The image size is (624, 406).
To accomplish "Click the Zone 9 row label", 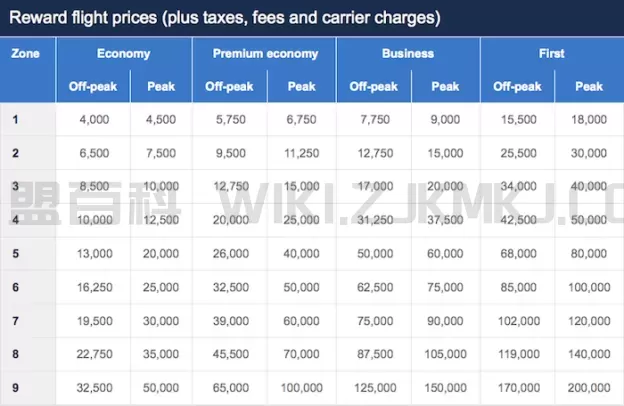I will click(x=15, y=389).
